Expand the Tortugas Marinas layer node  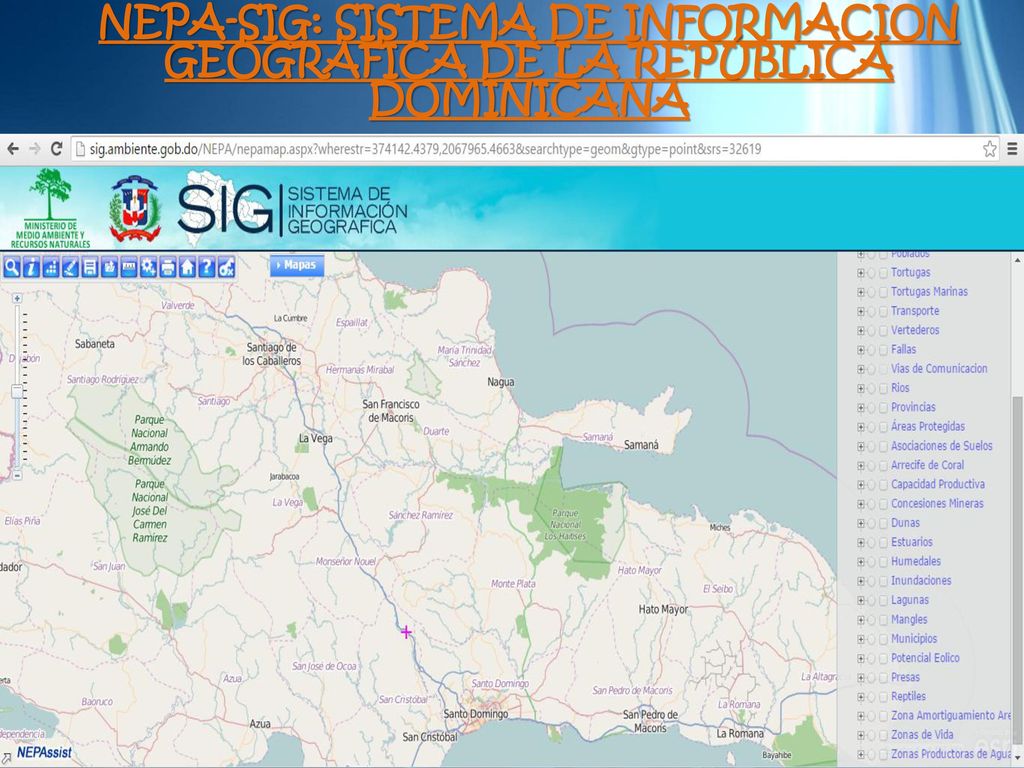pyautogui.click(x=861, y=293)
